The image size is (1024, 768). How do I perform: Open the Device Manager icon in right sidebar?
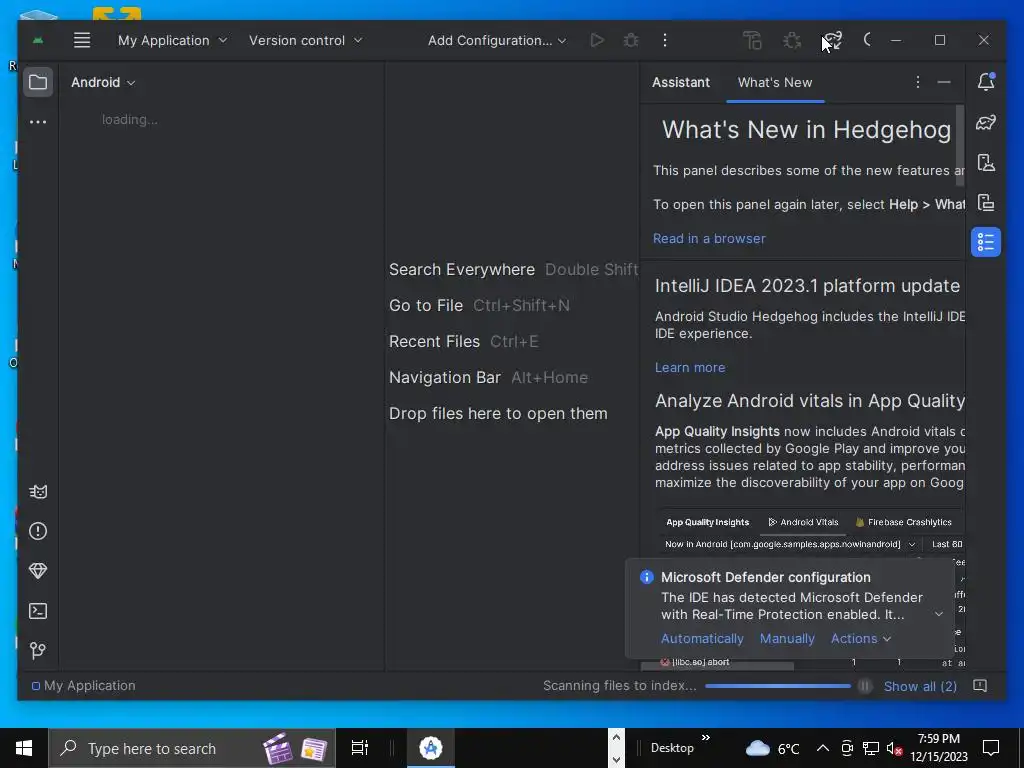coord(986,163)
